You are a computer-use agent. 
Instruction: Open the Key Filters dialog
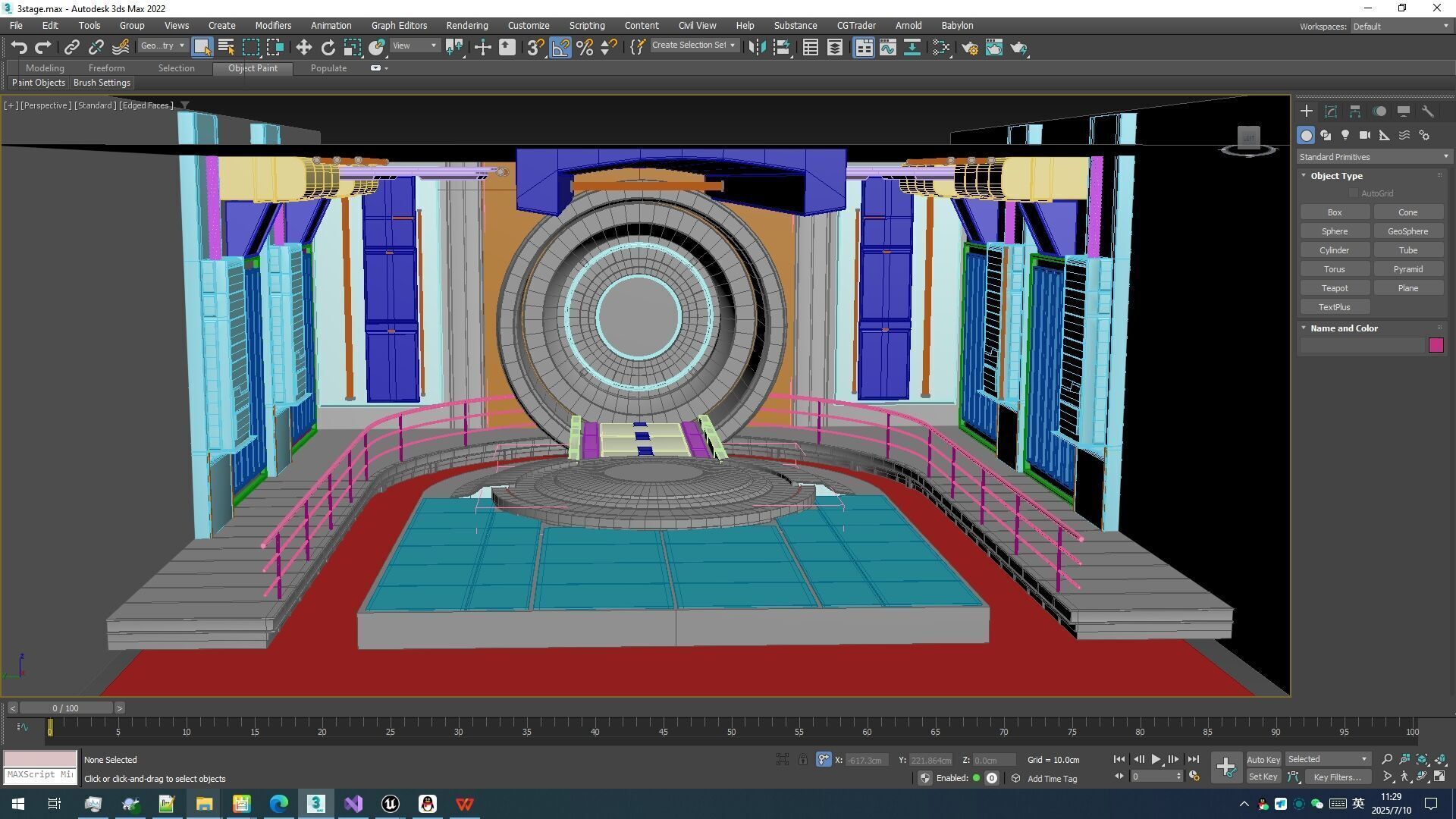[1338, 777]
